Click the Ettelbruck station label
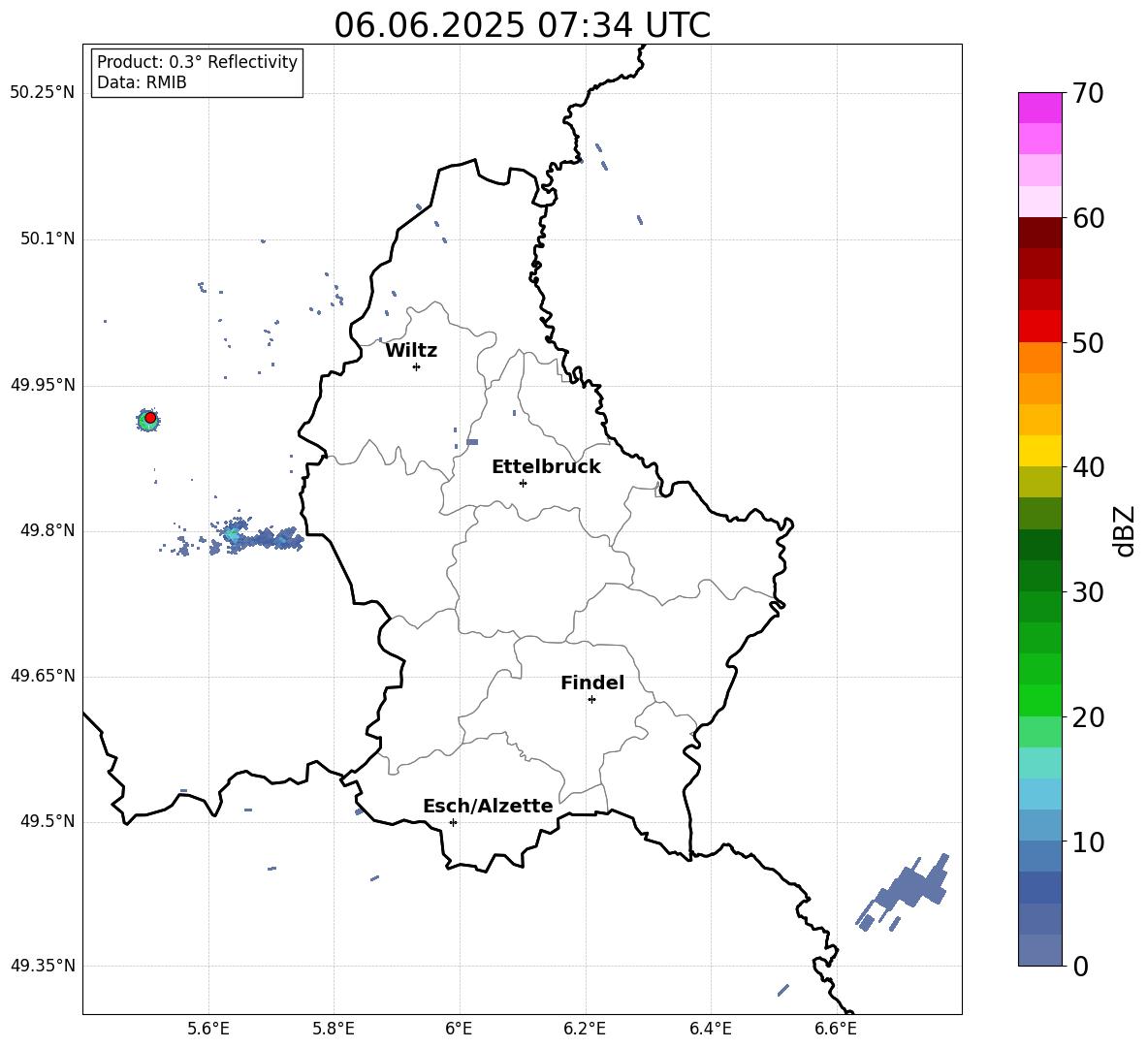The width and height of the screenshot is (1148, 1048). pyautogui.click(x=546, y=467)
